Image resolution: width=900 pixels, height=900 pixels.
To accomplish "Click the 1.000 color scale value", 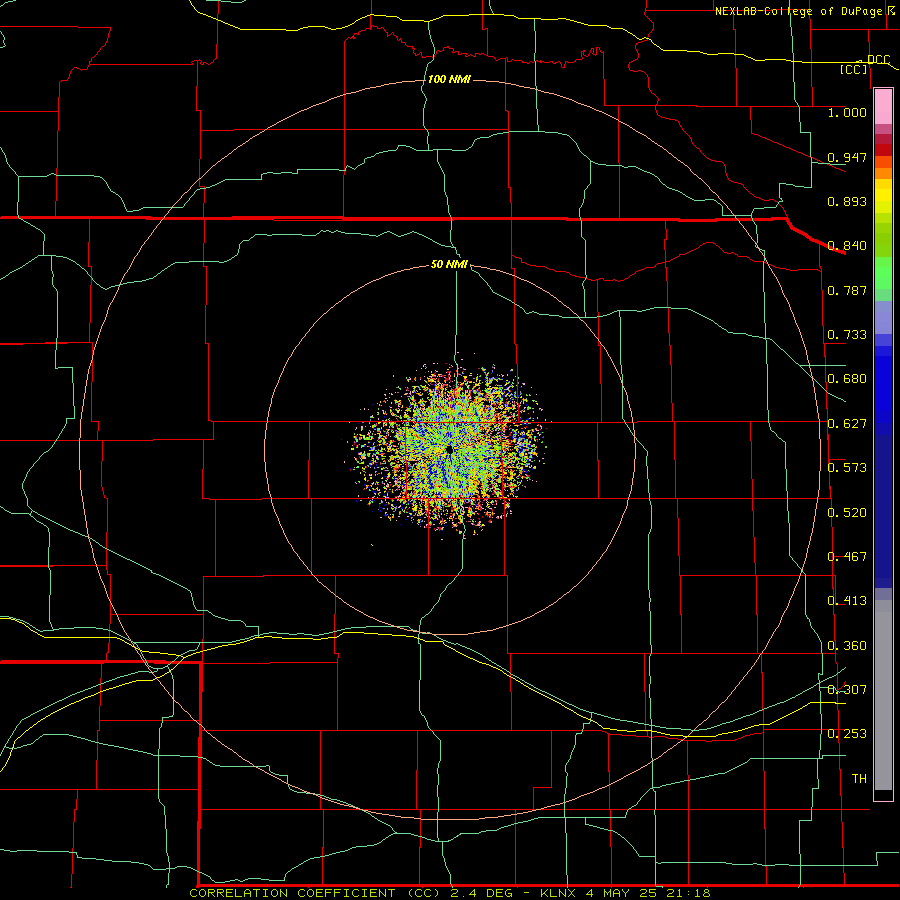I will [847, 113].
